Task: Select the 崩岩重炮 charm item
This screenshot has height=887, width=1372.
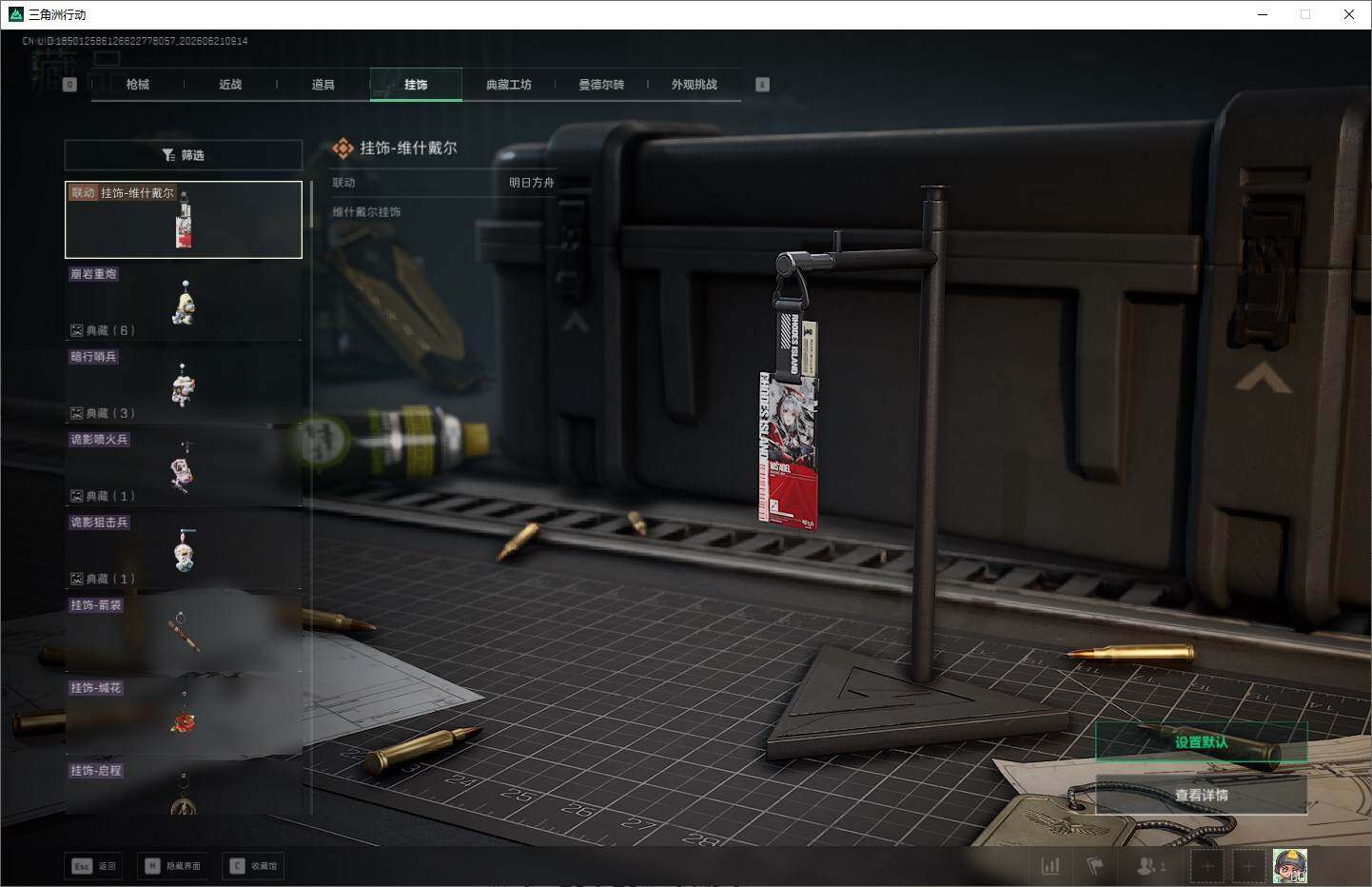Action: [x=184, y=302]
